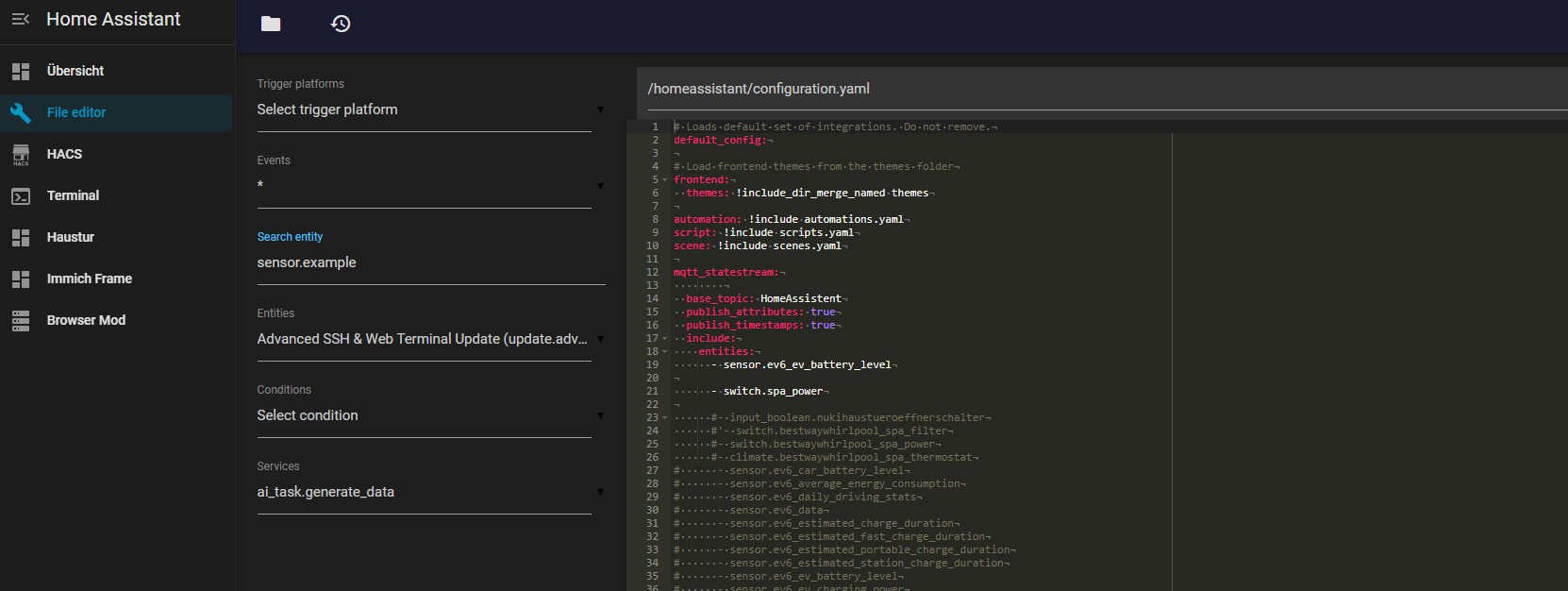Click the Home Assistant title

point(113,19)
